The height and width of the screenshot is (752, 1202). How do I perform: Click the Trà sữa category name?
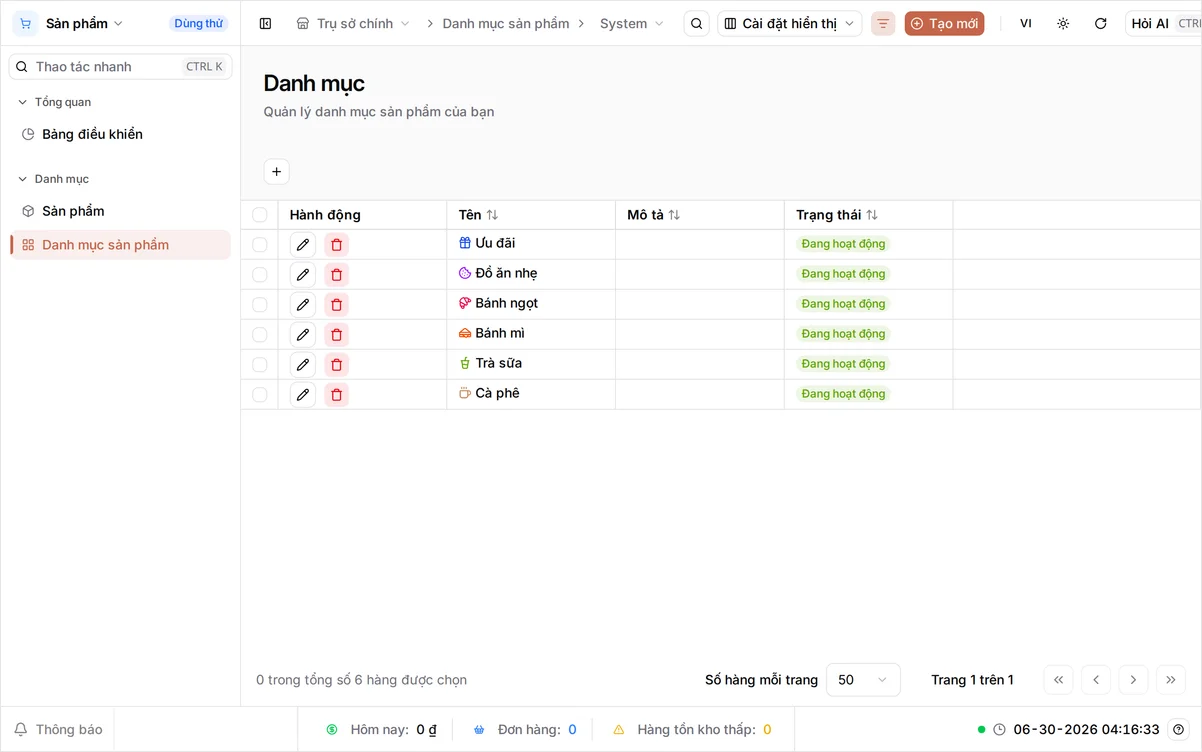(498, 363)
